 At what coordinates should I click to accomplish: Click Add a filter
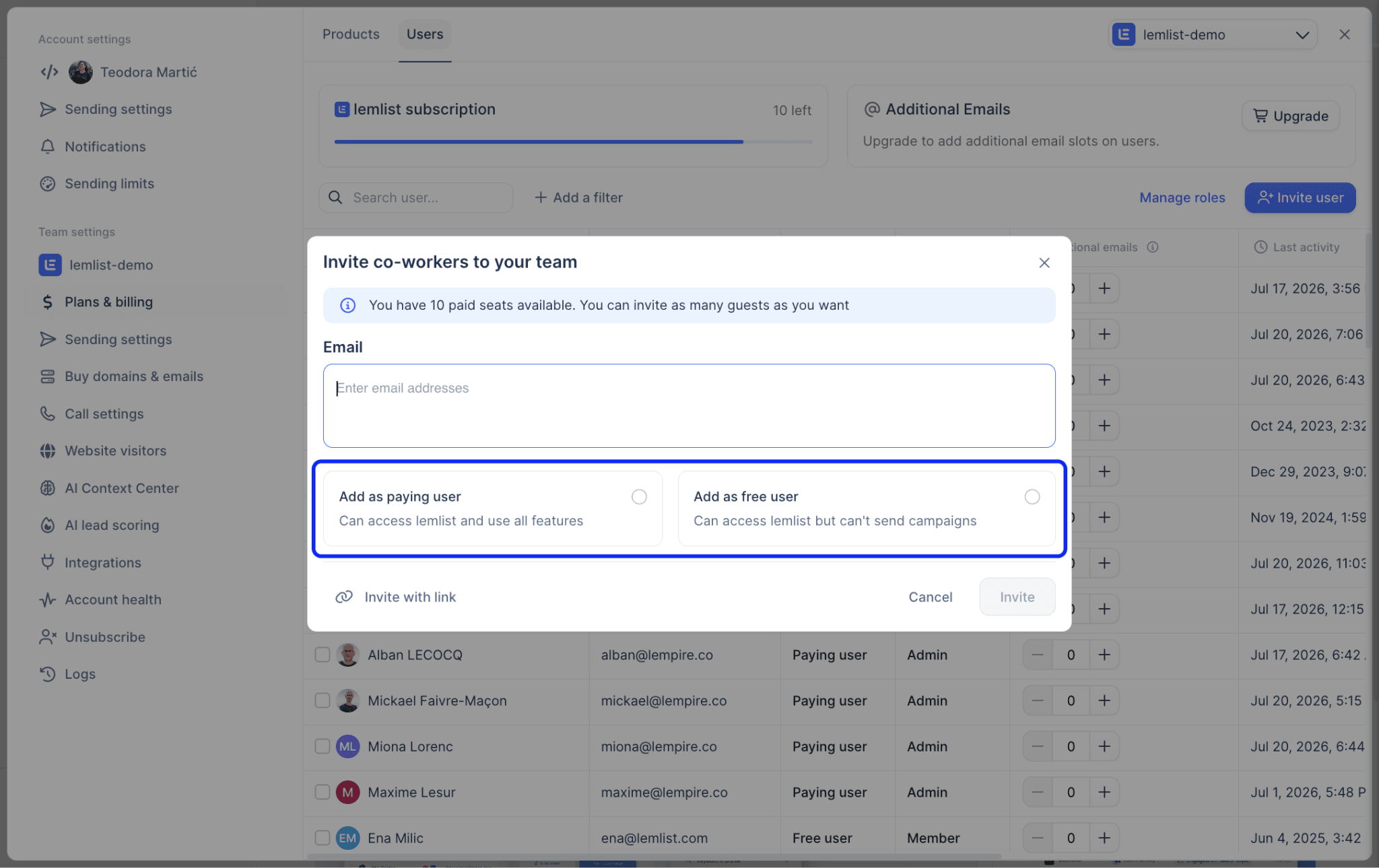coord(579,198)
